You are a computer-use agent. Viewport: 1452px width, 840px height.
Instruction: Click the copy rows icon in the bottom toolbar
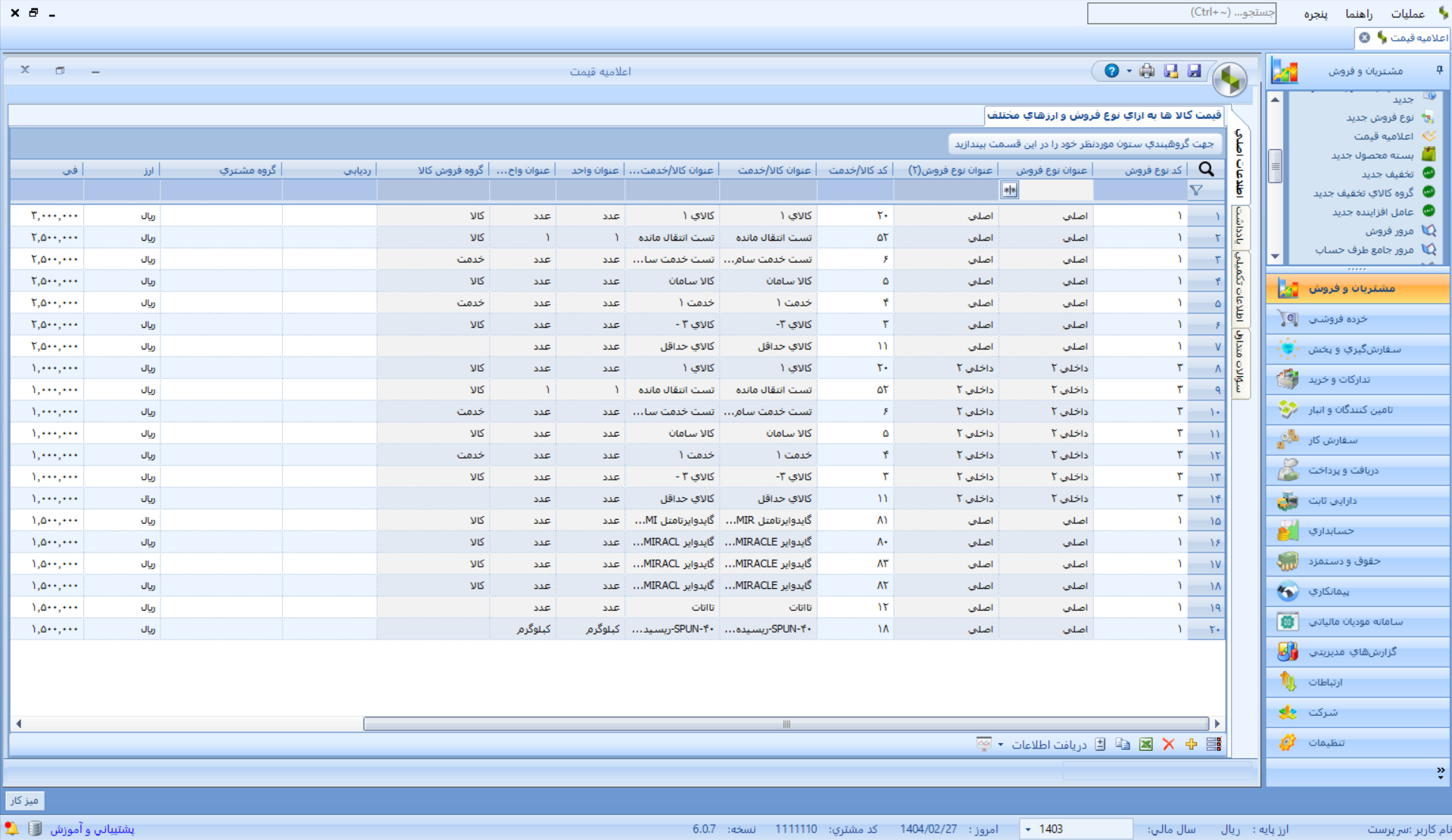(x=1123, y=745)
